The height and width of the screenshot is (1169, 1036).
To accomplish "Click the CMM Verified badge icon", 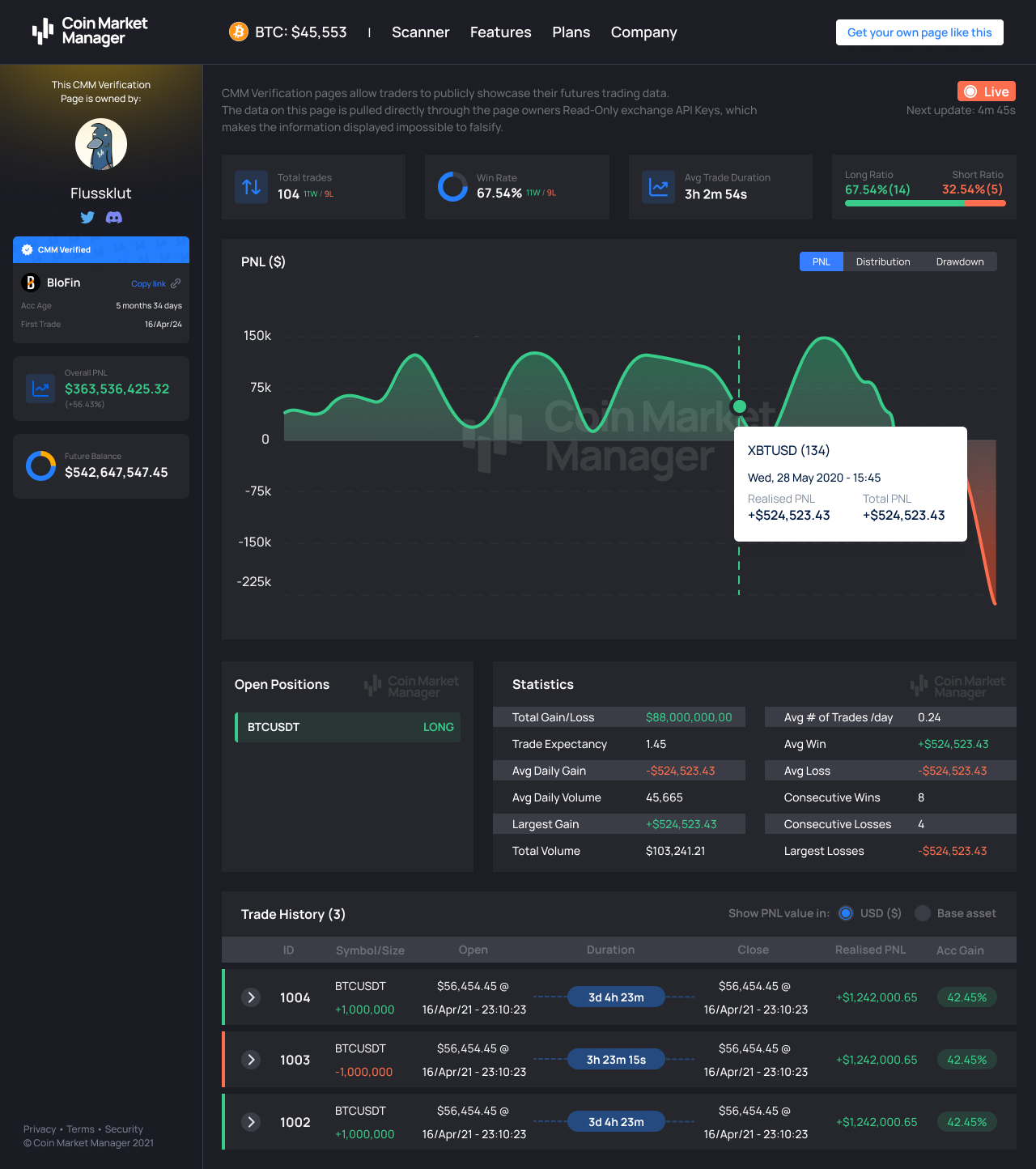I will 27,249.
